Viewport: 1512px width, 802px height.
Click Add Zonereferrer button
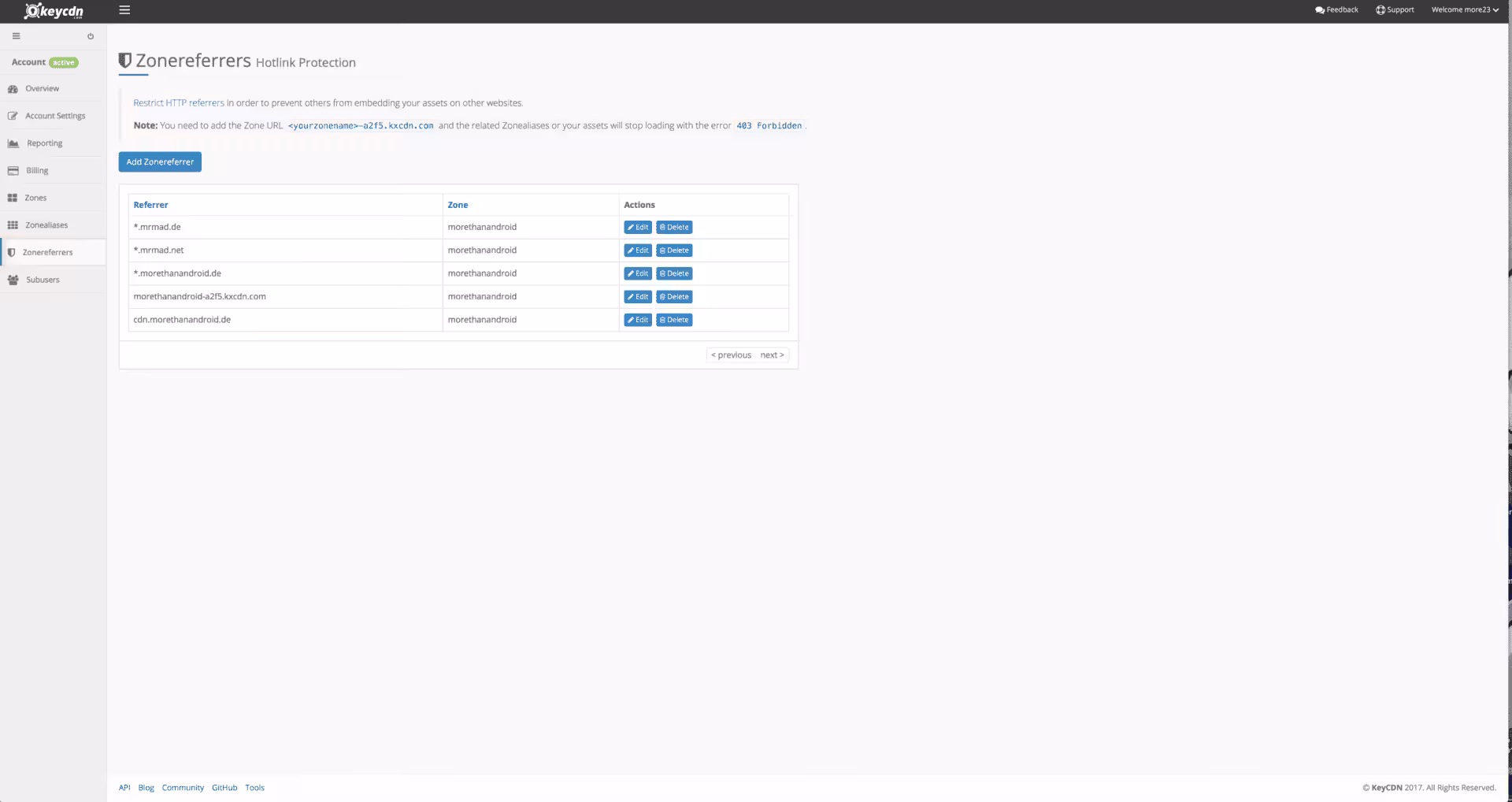coord(160,162)
